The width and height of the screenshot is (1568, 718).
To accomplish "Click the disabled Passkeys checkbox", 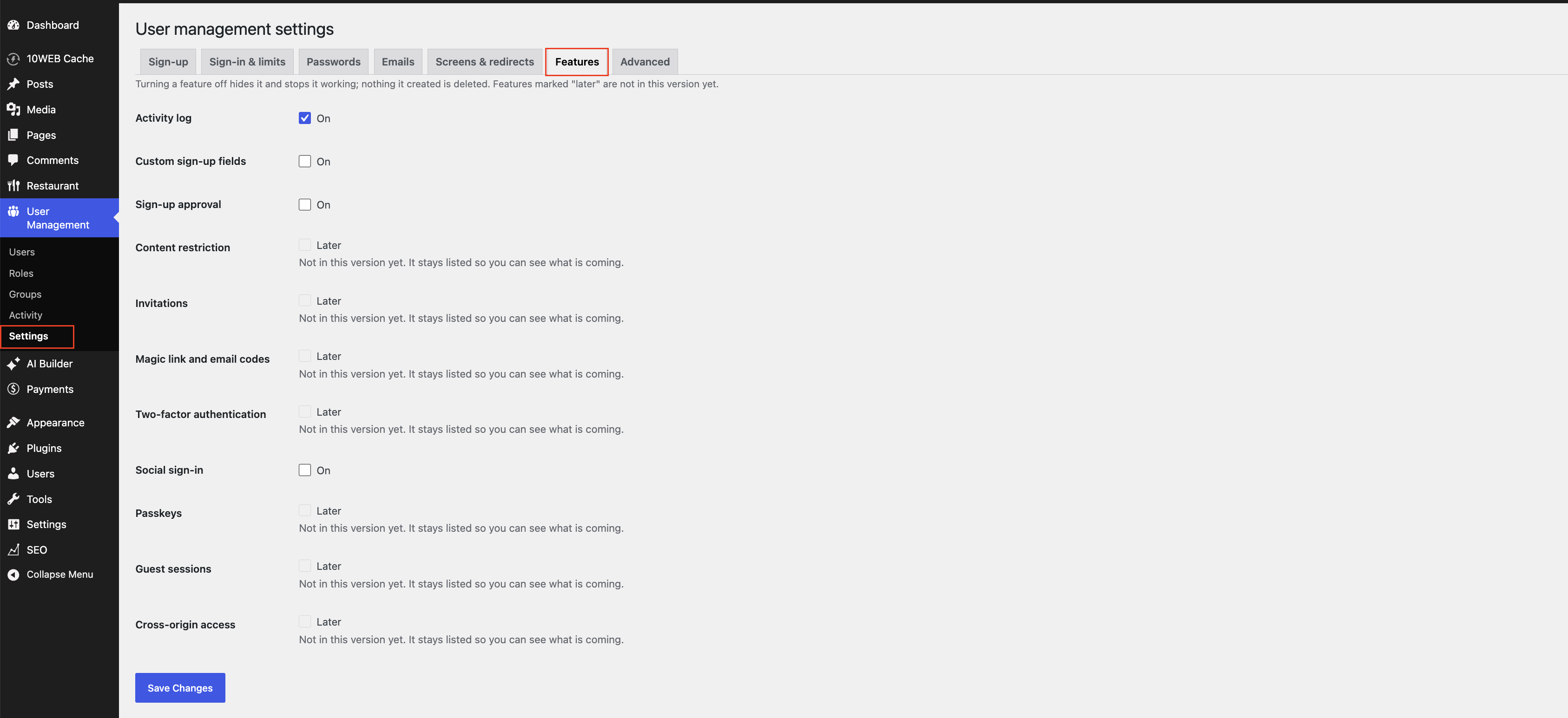I will point(305,510).
